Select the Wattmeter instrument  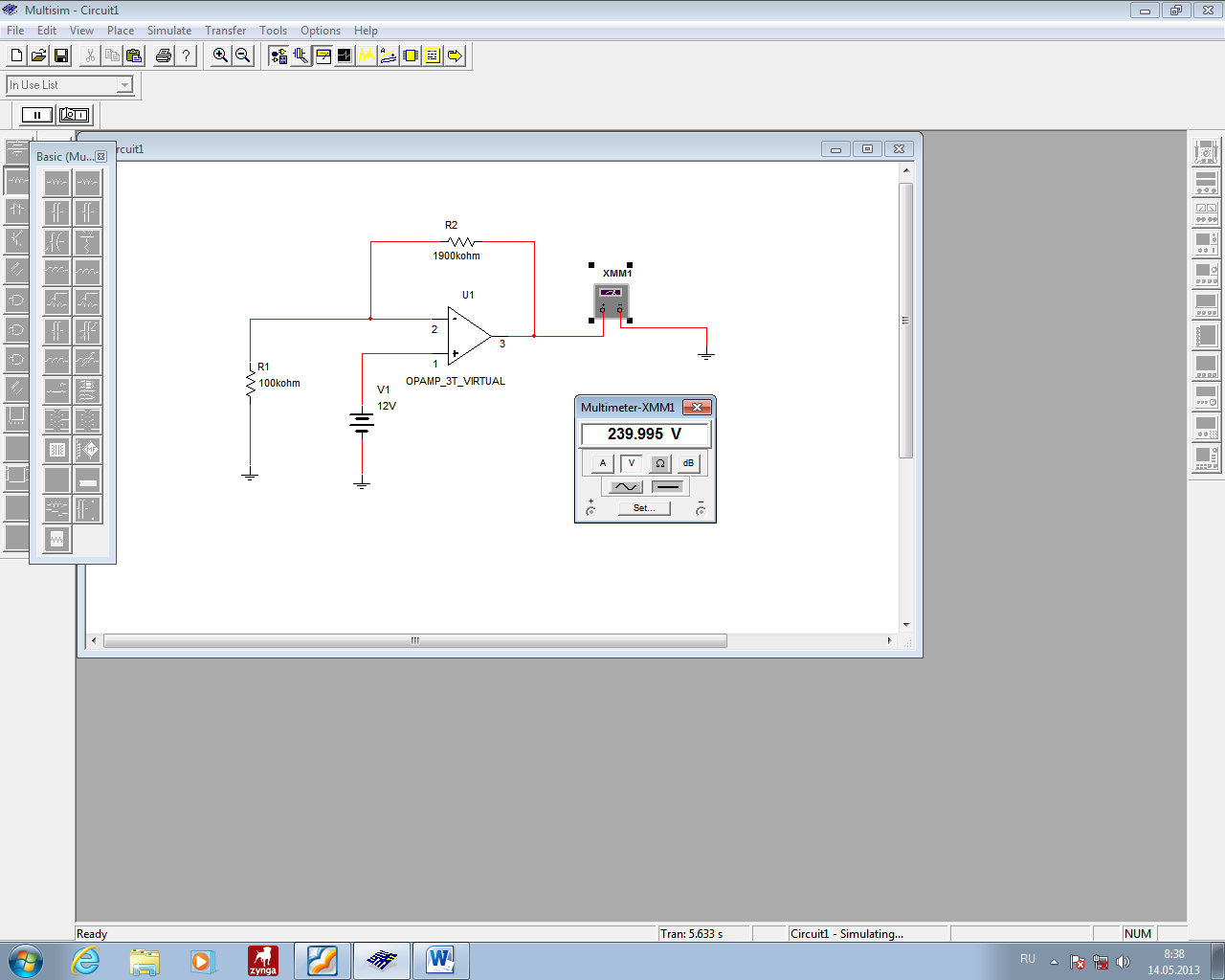tap(1206, 212)
